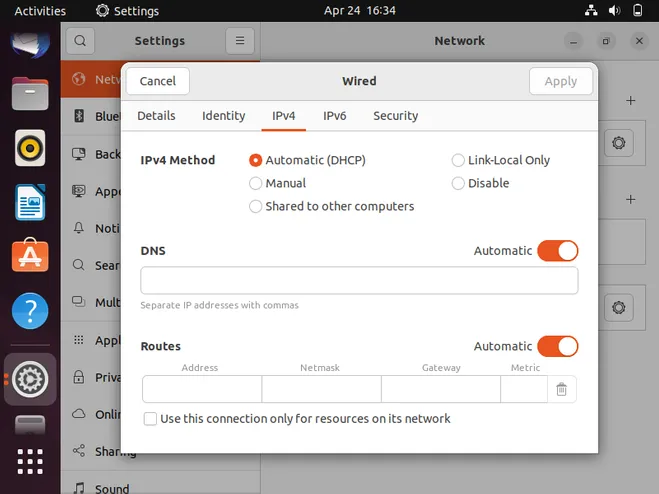Show Applications grid in dock
This screenshot has height=494, width=659.
click(x=30, y=462)
